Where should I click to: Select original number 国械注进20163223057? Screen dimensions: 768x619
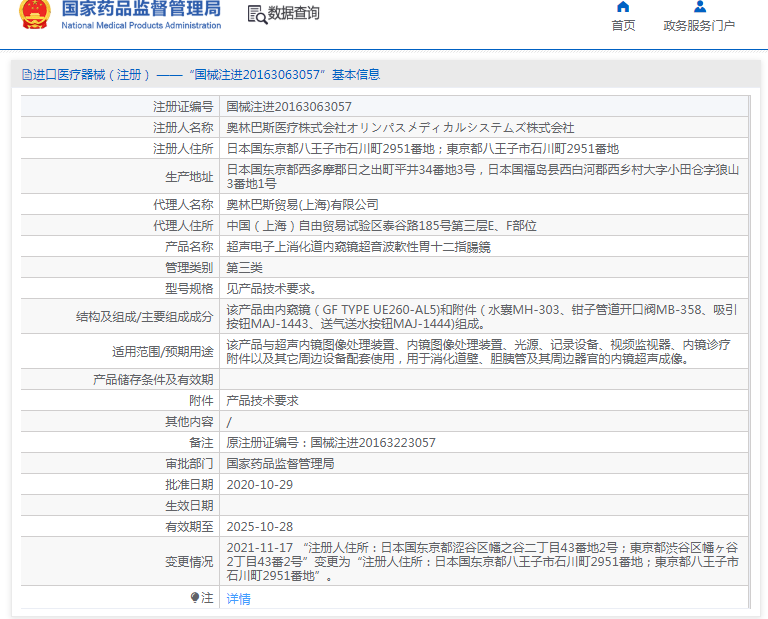tap(373, 443)
